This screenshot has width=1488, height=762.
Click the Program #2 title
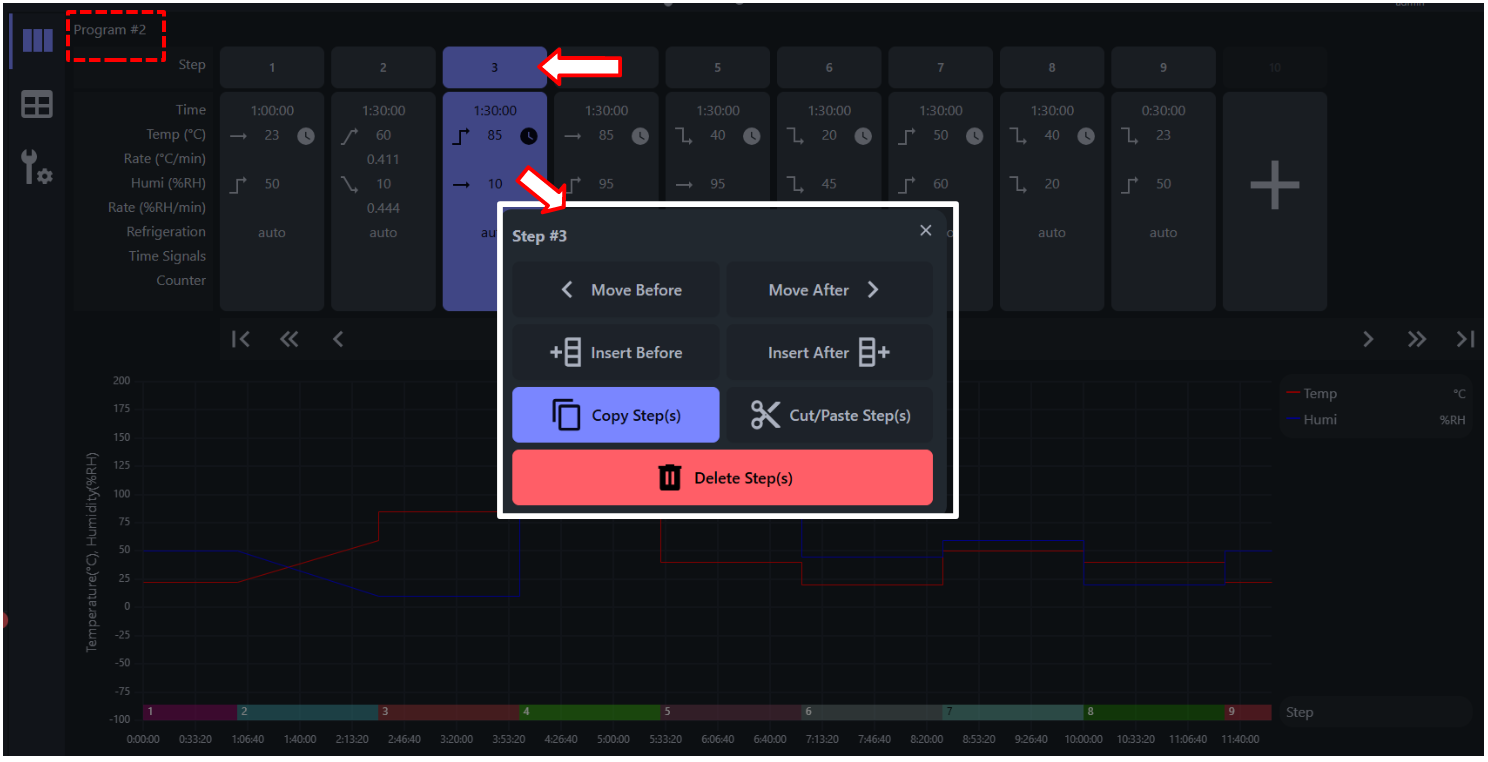point(110,30)
